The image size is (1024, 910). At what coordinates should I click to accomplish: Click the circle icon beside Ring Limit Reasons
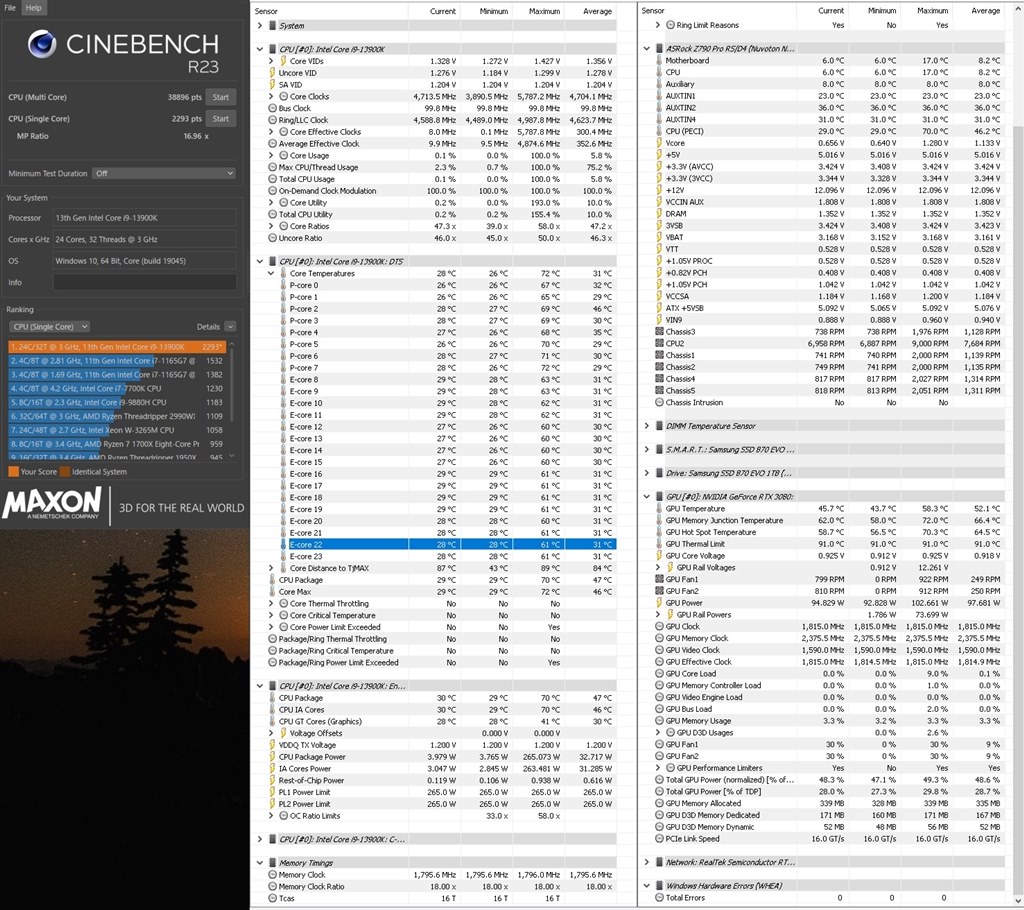(670, 25)
